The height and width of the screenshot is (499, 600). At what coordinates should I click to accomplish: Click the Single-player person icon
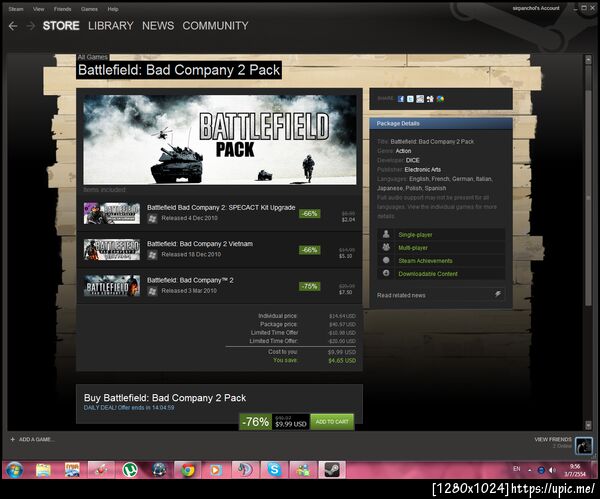[x=386, y=234]
